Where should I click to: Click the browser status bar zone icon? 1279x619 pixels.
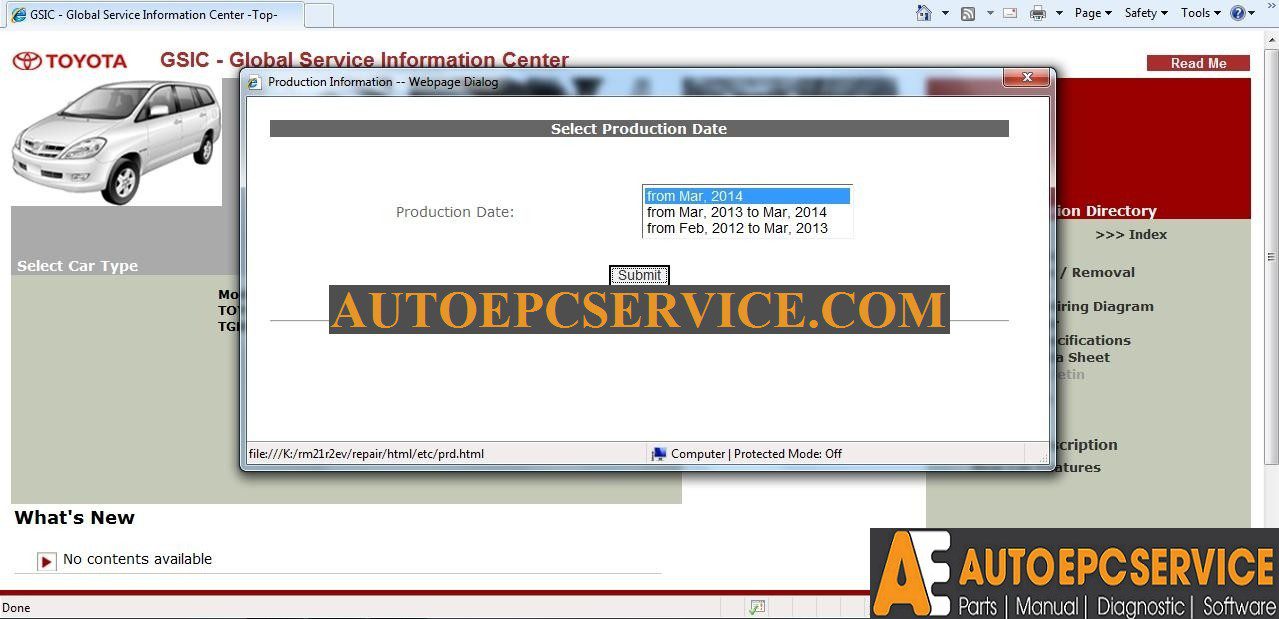(x=757, y=607)
